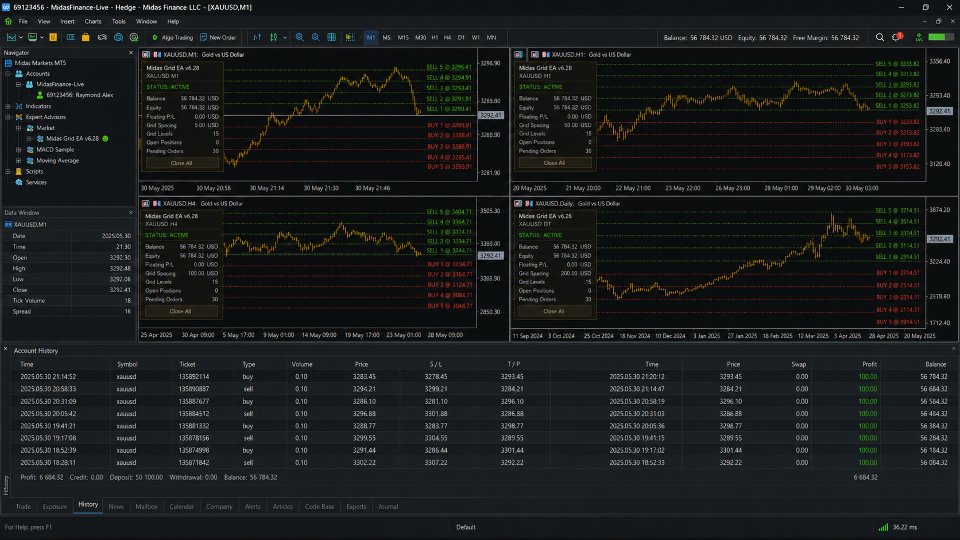
Task: Switch chart timeframe to H4
Action: click(x=448, y=37)
